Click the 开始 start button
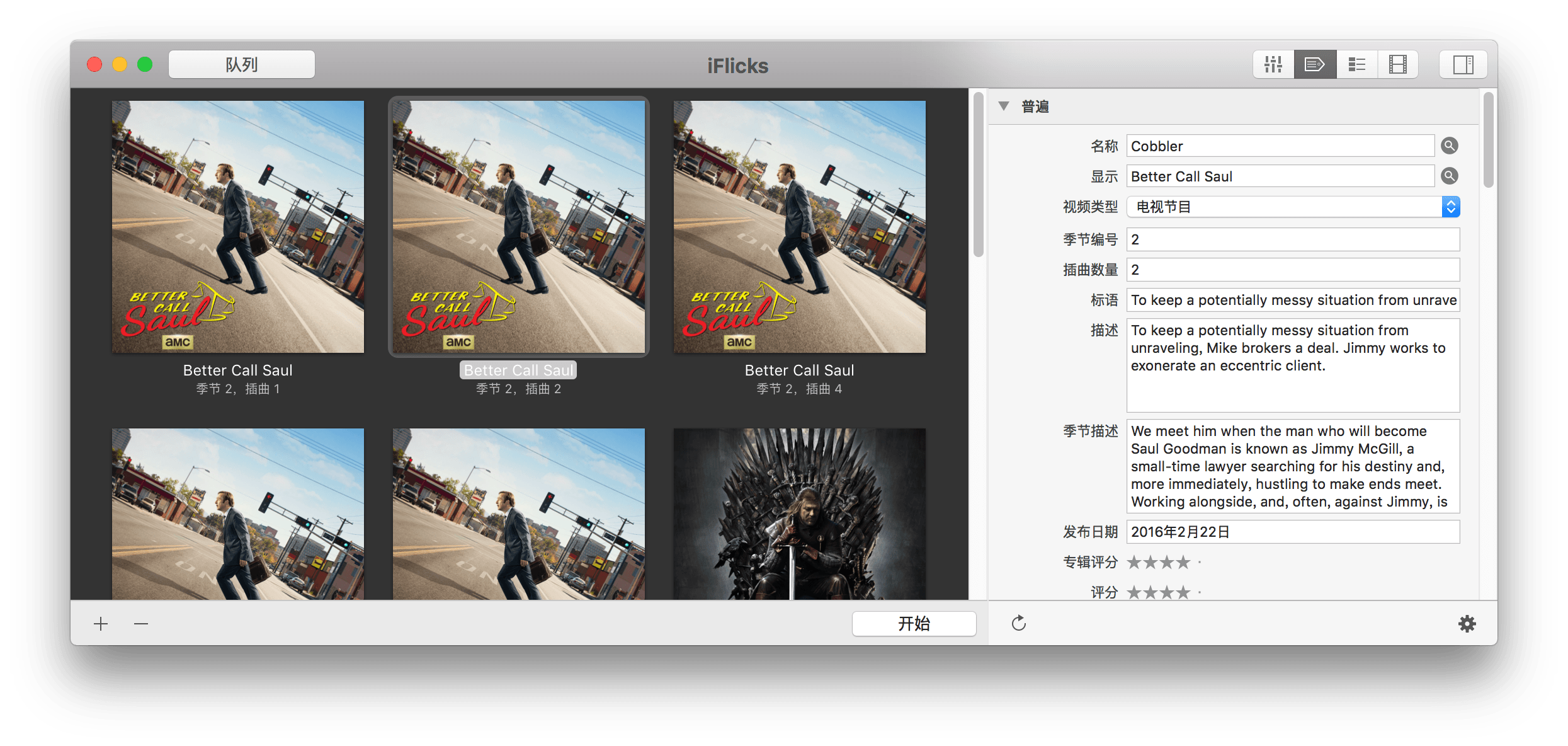 (914, 624)
